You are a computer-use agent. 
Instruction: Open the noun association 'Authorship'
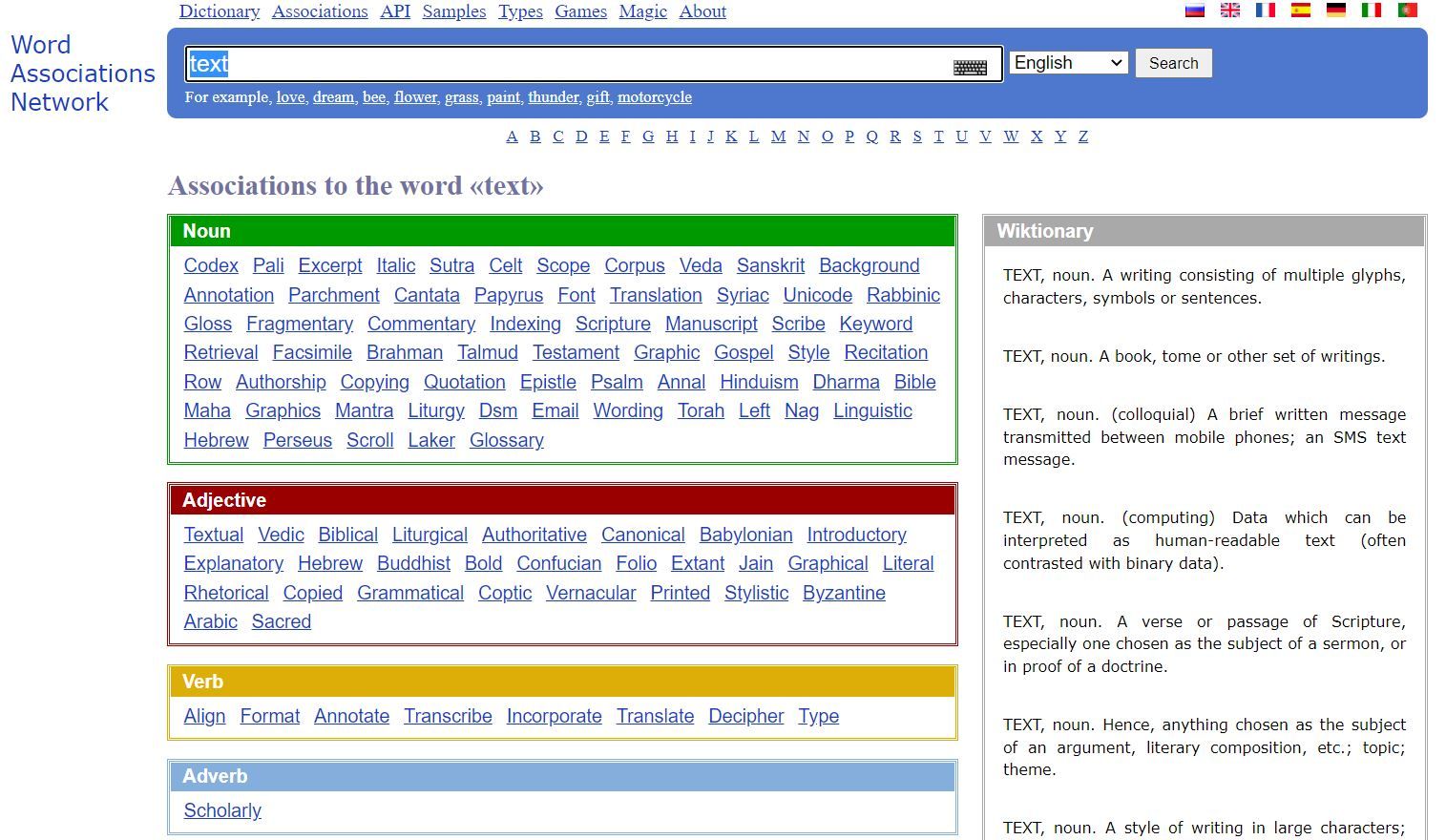281,382
